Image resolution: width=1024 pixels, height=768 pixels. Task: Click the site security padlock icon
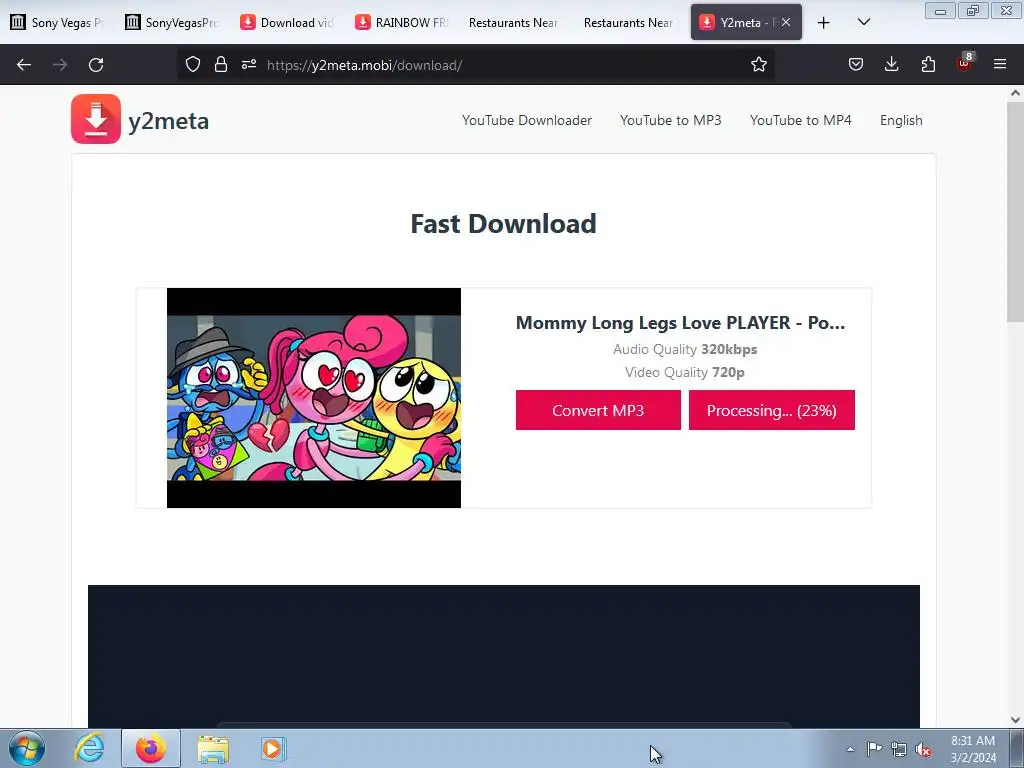click(221, 64)
